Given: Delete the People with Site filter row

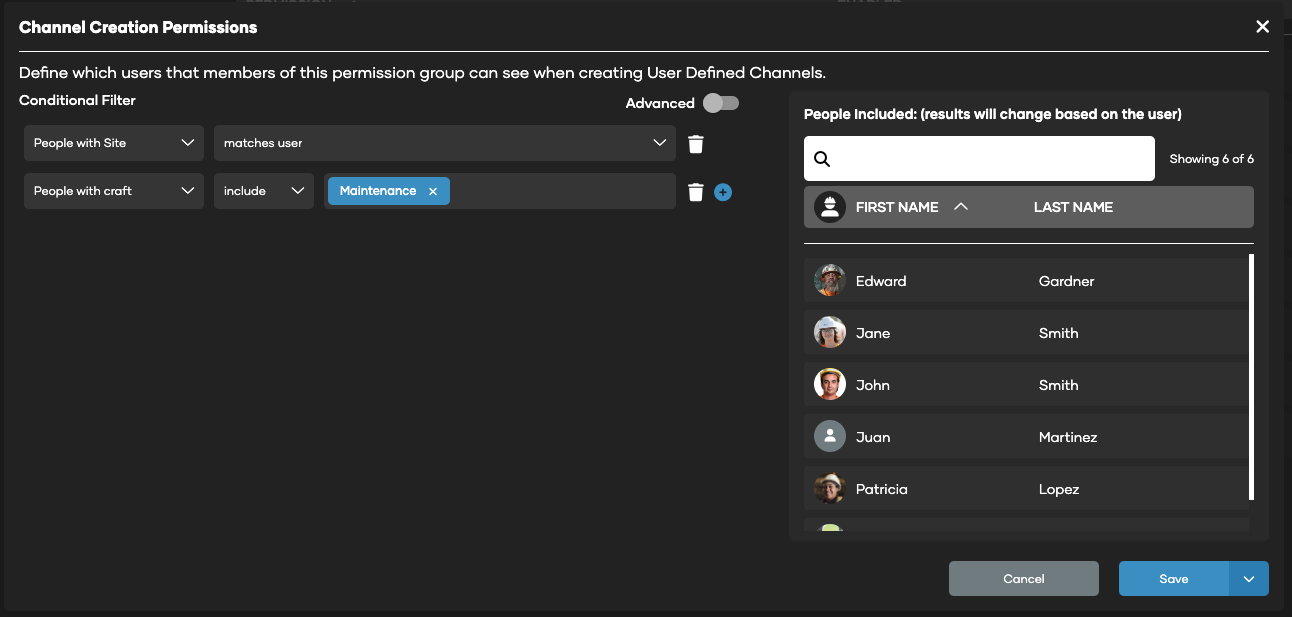Looking at the screenshot, I should click(x=696, y=144).
